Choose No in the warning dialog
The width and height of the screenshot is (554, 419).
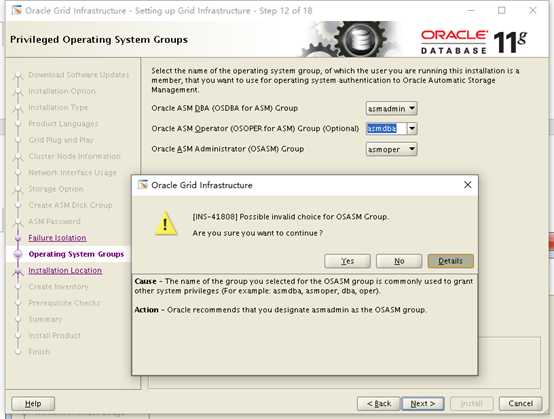click(x=399, y=261)
